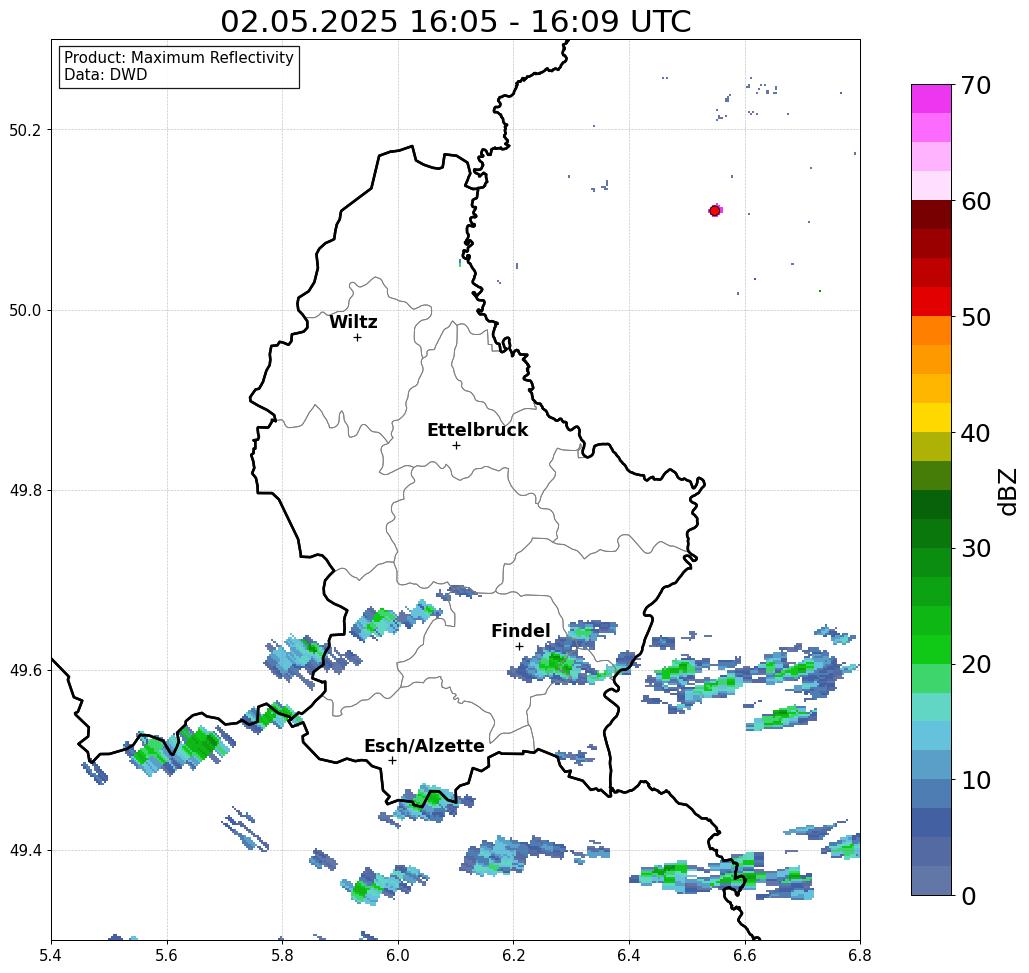The height and width of the screenshot is (973, 1029).
Task: Click the 70 label on the colorbar
Action: 976,85
